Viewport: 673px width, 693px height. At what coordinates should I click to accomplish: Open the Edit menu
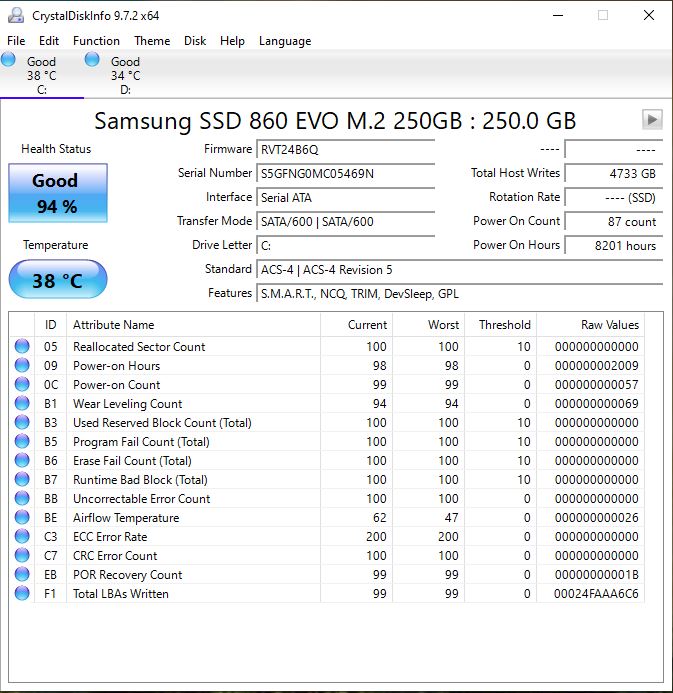[49, 41]
